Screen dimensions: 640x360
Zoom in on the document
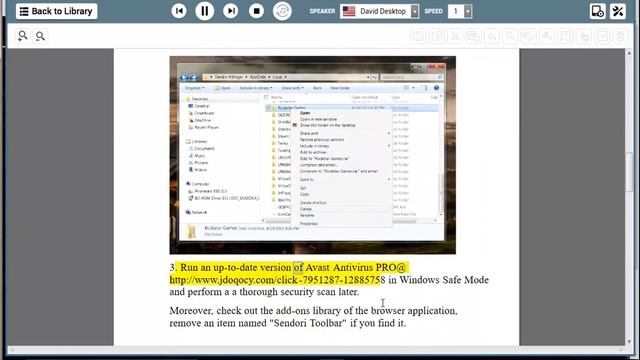click(23, 36)
